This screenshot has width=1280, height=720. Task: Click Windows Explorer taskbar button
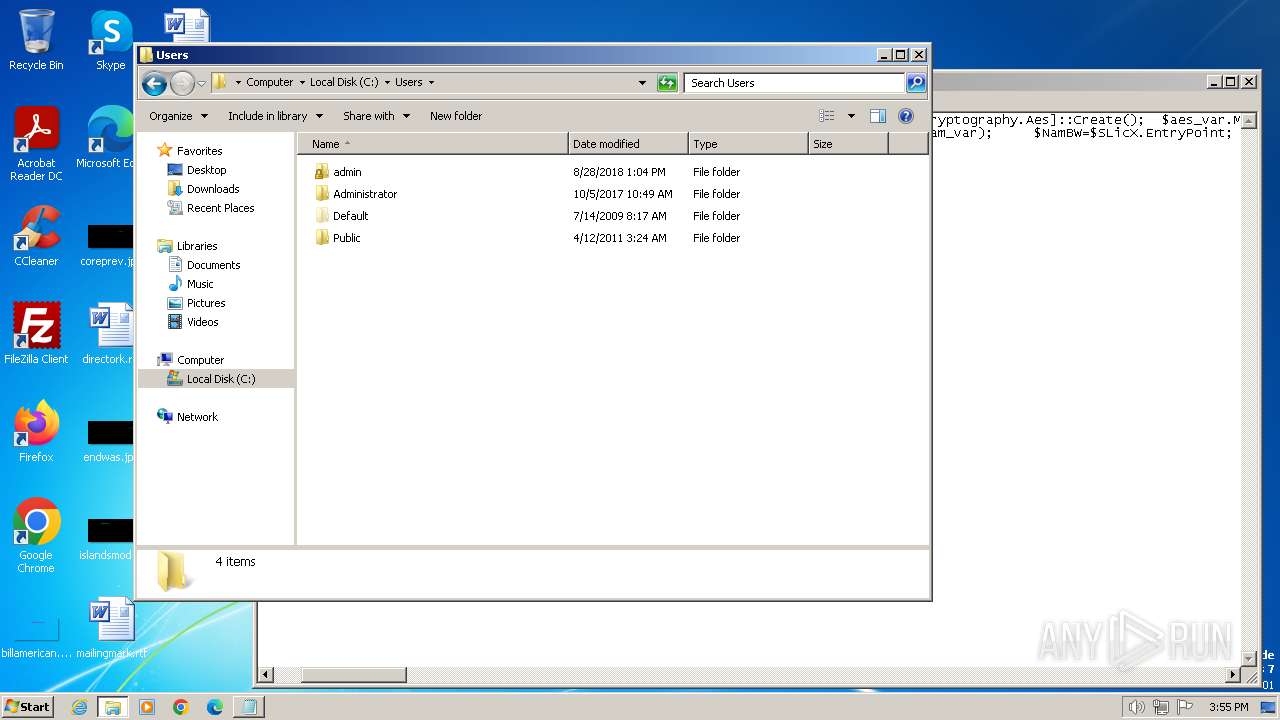[112, 707]
